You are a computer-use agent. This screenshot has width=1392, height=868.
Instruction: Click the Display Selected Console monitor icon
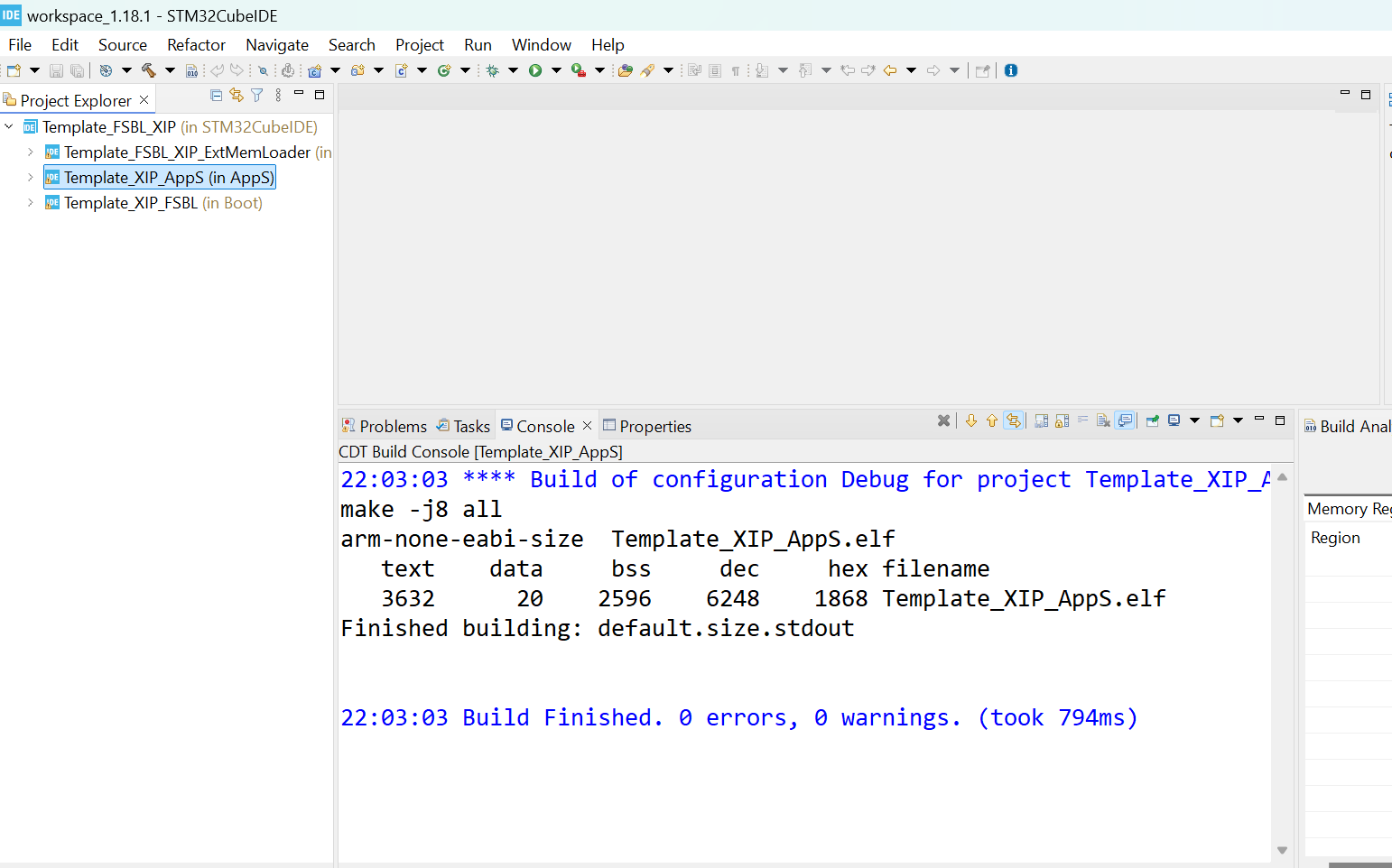pyautogui.click(x=1174, y=420)
